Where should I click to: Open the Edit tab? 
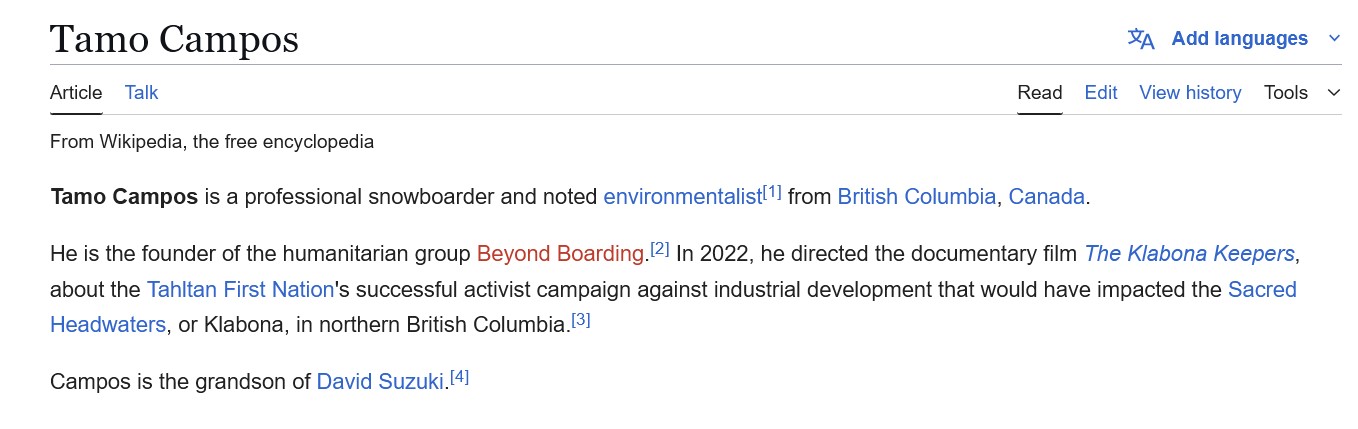pyautogui.click(x=1100, y=93)
